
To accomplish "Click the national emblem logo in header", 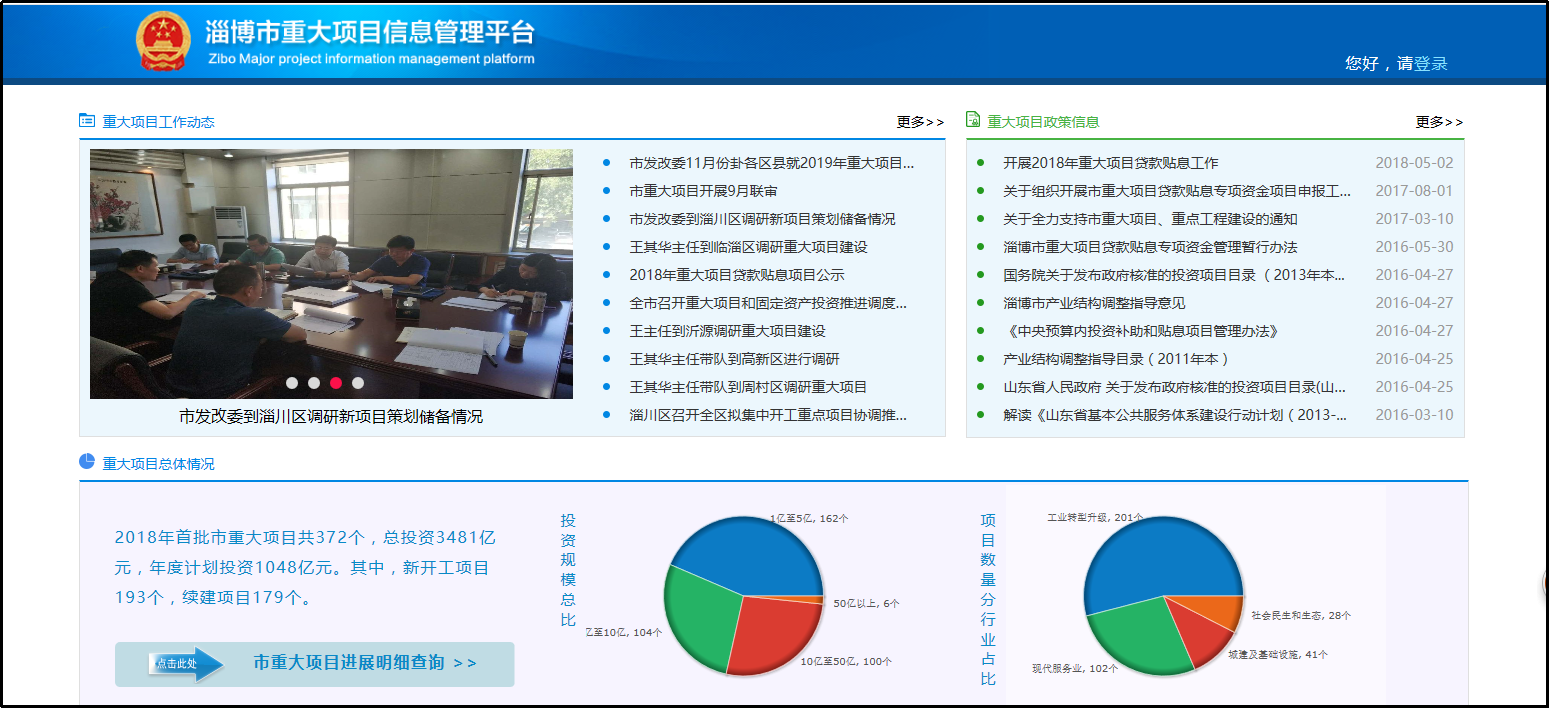I will pos(162,42).
